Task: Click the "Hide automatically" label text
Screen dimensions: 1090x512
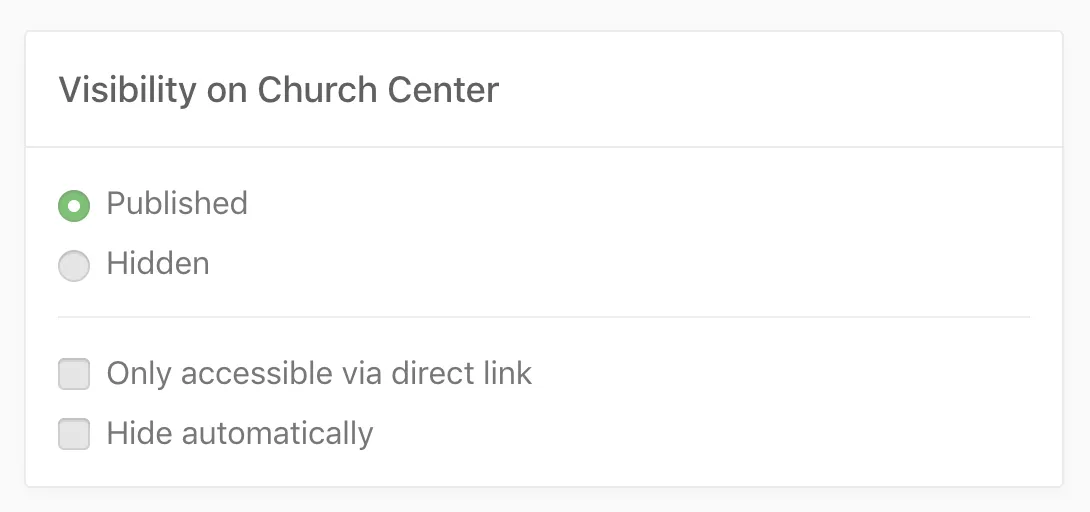Action: [240, 434]
